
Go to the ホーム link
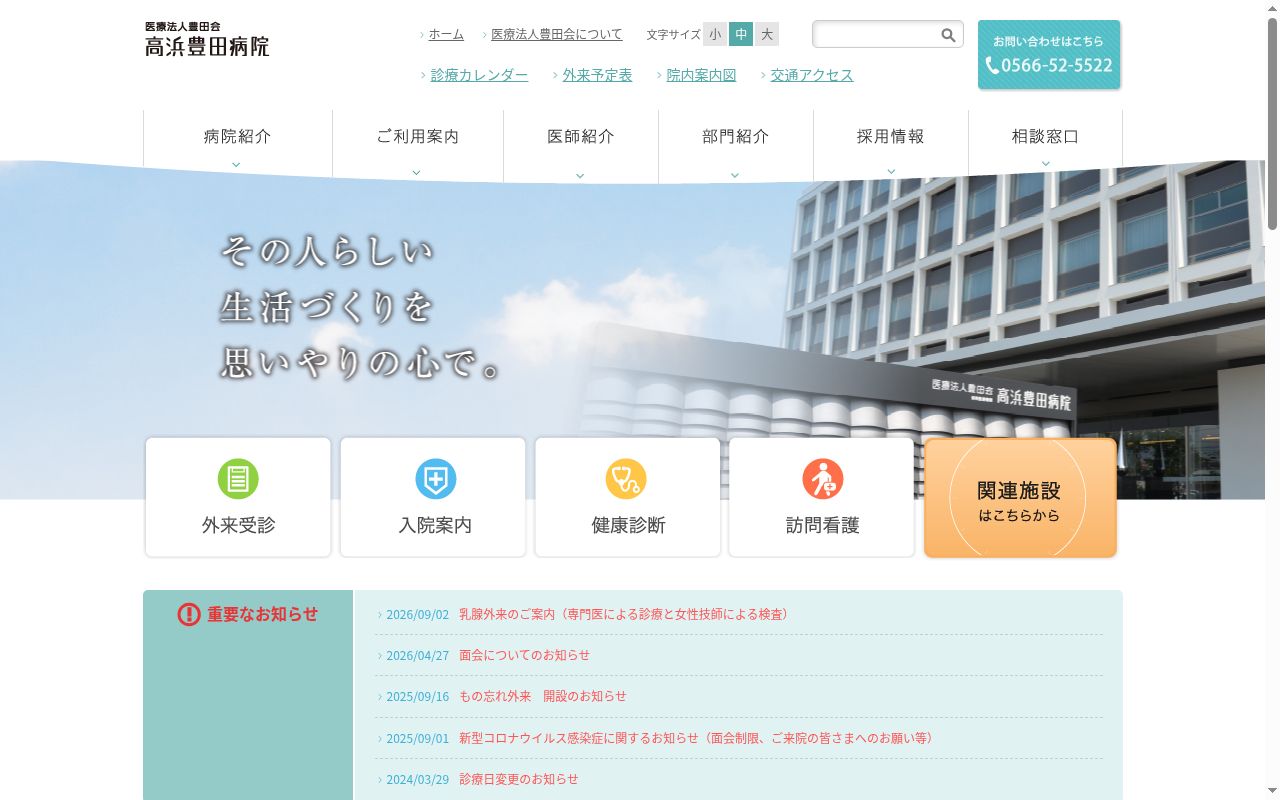point(446,34)
